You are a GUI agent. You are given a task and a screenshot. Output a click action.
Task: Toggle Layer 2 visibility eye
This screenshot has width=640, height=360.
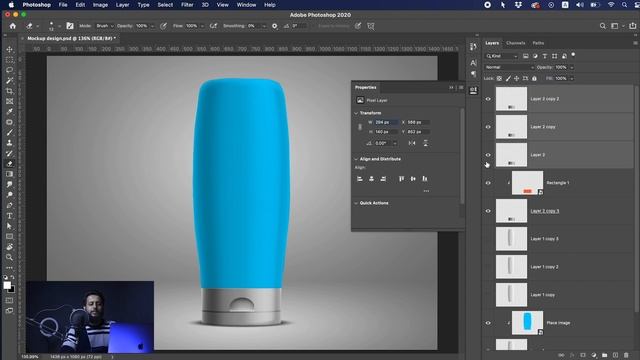pos(488,155)
